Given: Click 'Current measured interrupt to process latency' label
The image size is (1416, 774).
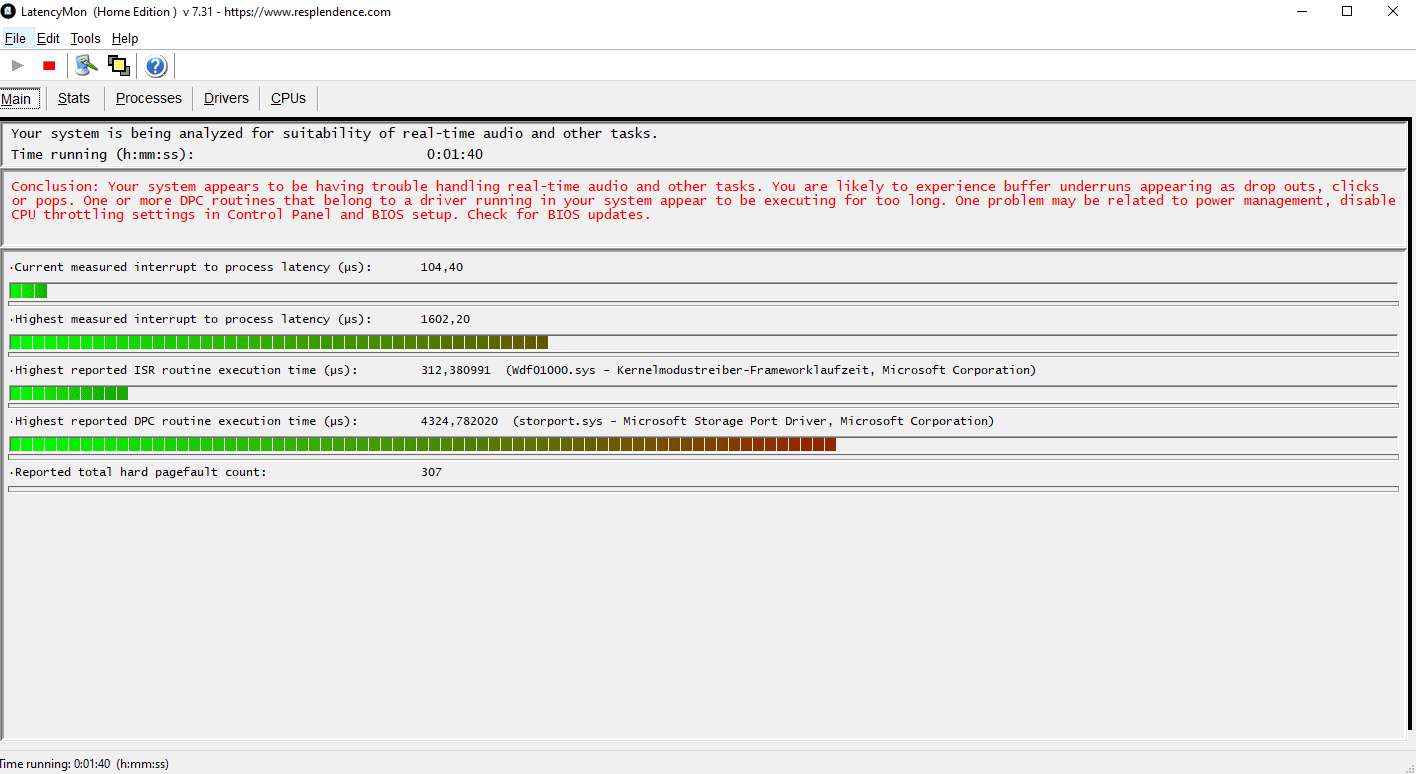Looking at the screenshot, I should 191,267.
